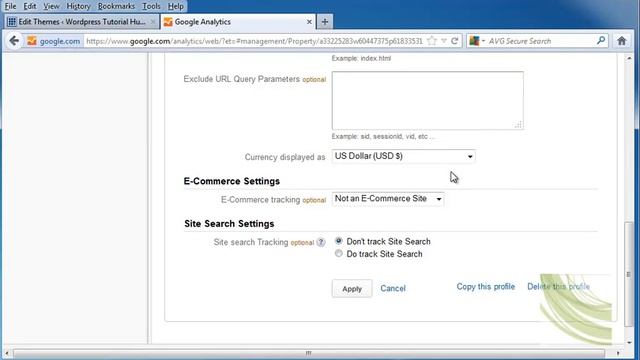The image size is (640, 360).
Task: Bookmark this page with the star icon
Action: 431,41
